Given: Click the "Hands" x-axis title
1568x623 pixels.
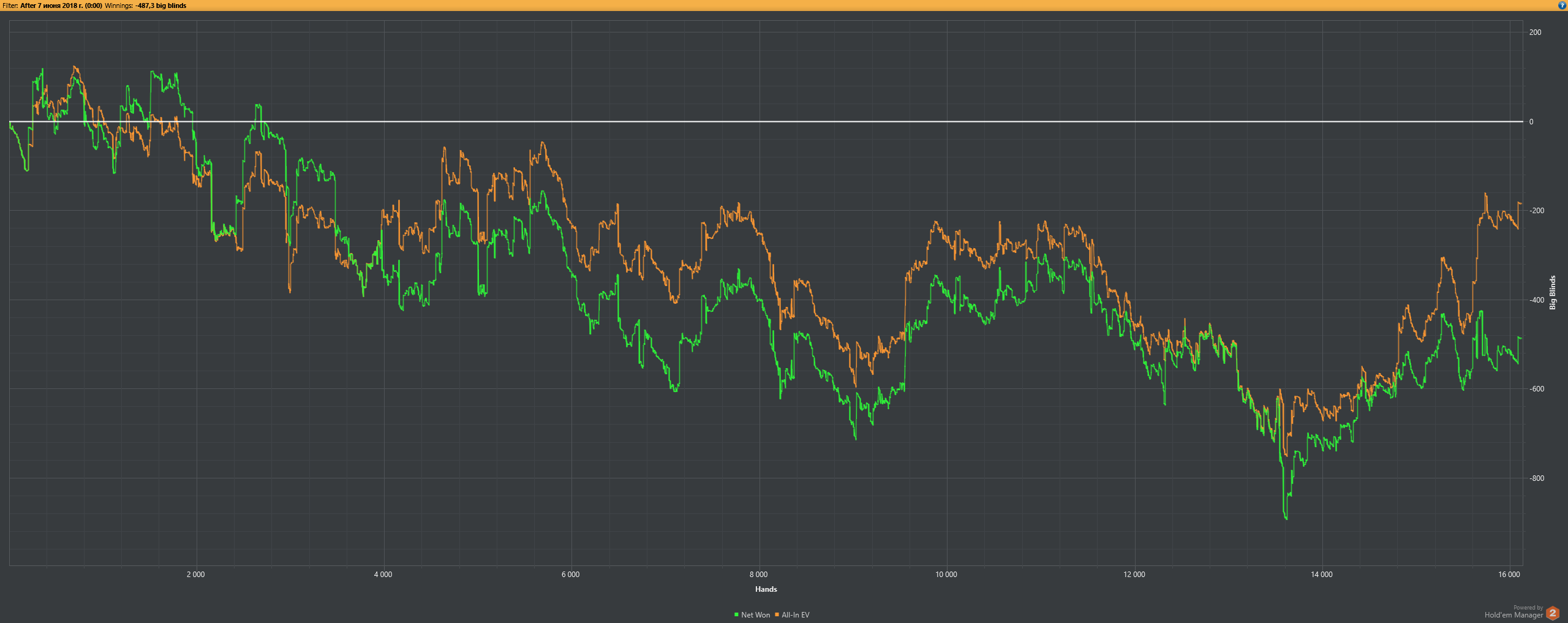Looking at the screenshot, I should click(766, 589).
